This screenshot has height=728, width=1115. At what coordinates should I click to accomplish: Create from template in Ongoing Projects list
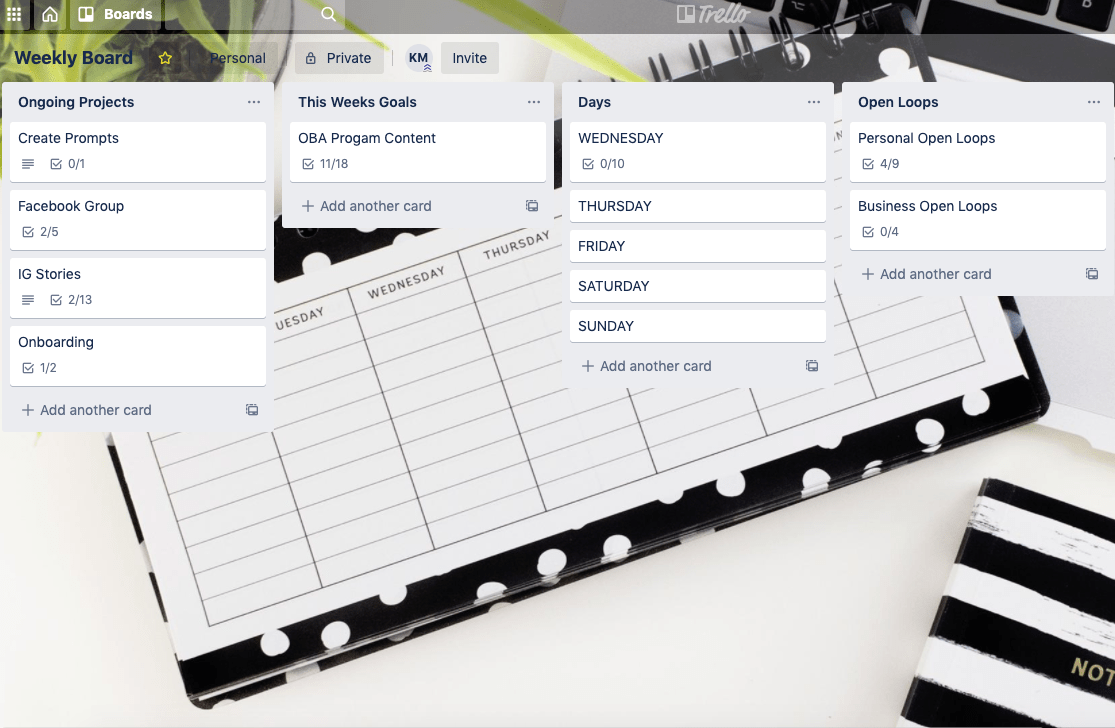click(x=252, y=410)
